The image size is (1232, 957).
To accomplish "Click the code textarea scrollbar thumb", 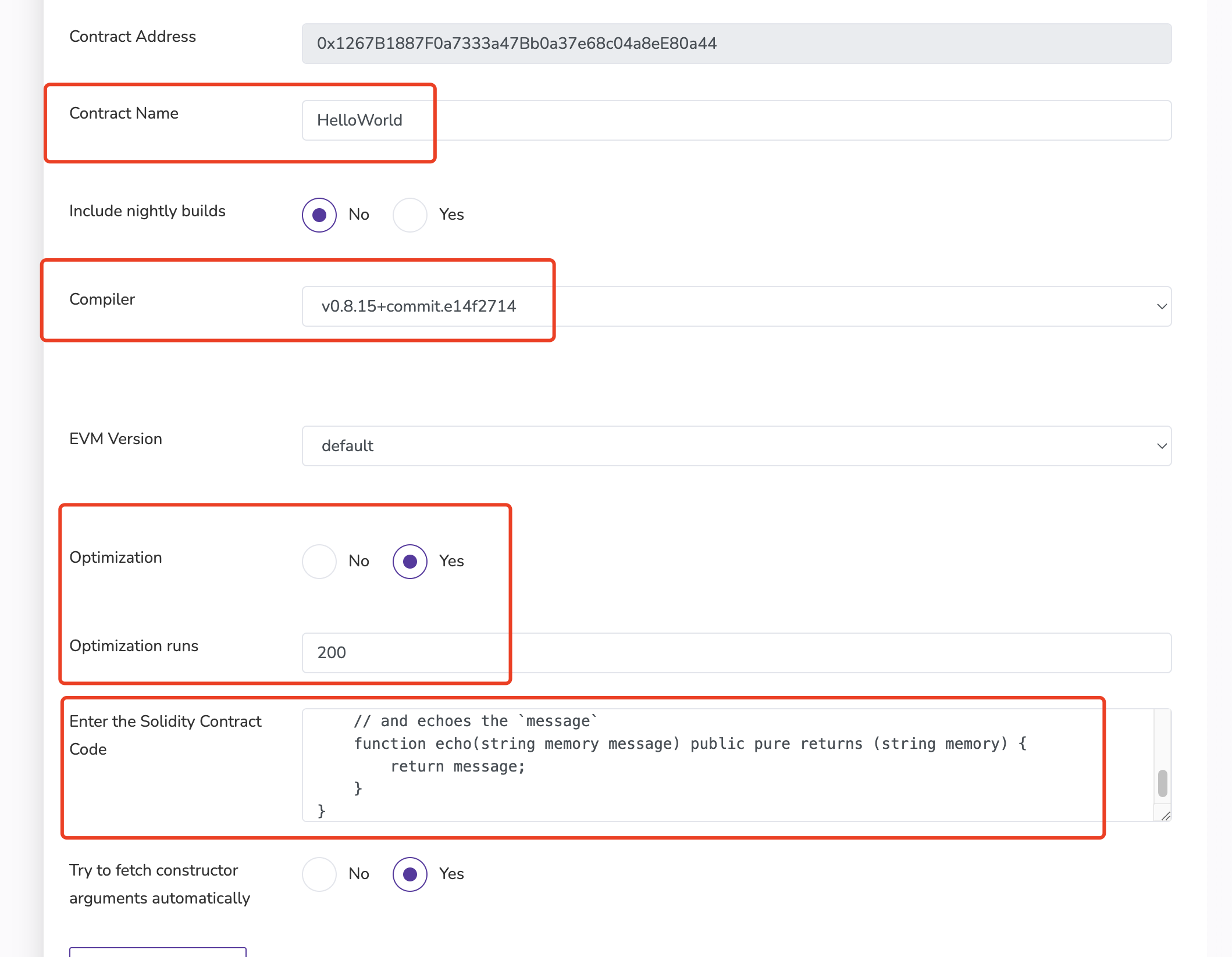I will [1162, 783].
